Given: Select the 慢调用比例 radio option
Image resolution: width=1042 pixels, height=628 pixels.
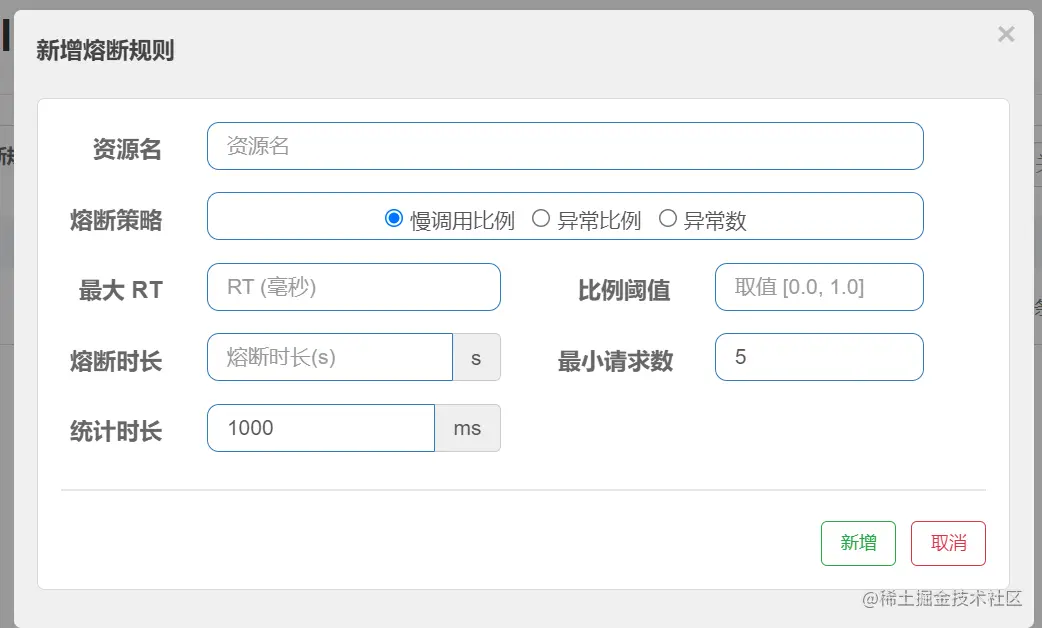Looking at the screenshot, I should 394,219.
